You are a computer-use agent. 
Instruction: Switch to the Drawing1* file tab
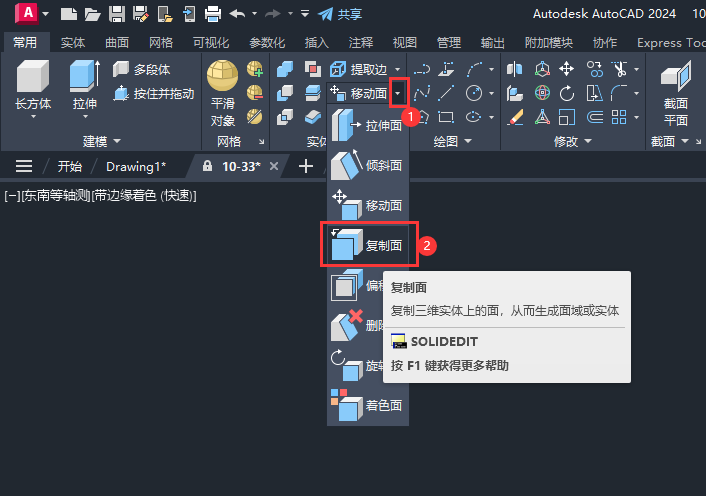tap(136, 167)
